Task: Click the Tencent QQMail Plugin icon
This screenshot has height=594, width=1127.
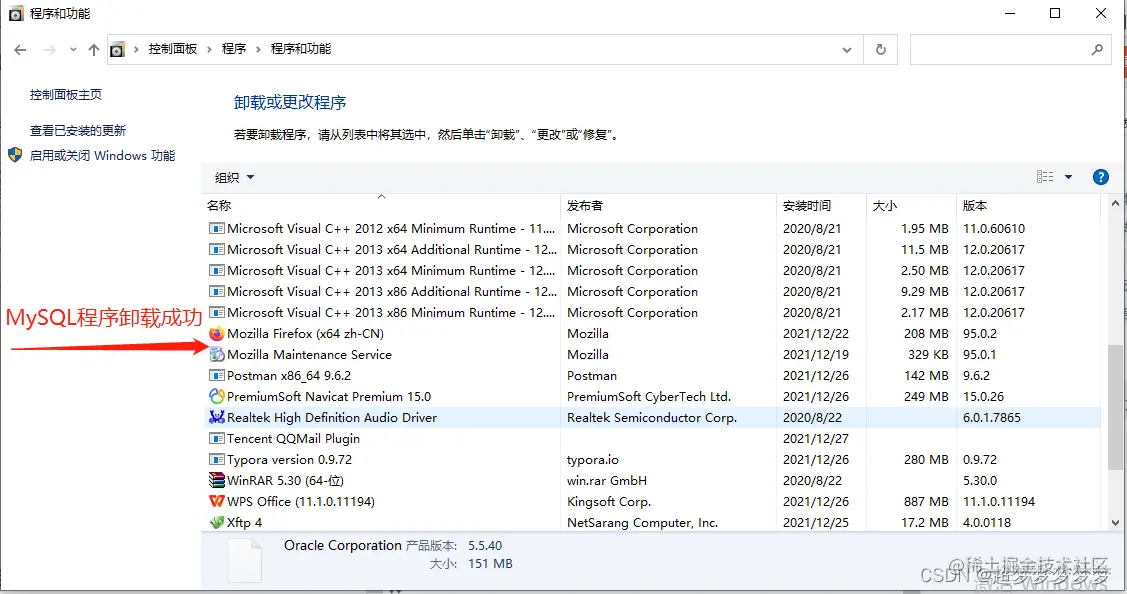Action: click(x=216, y=438)
